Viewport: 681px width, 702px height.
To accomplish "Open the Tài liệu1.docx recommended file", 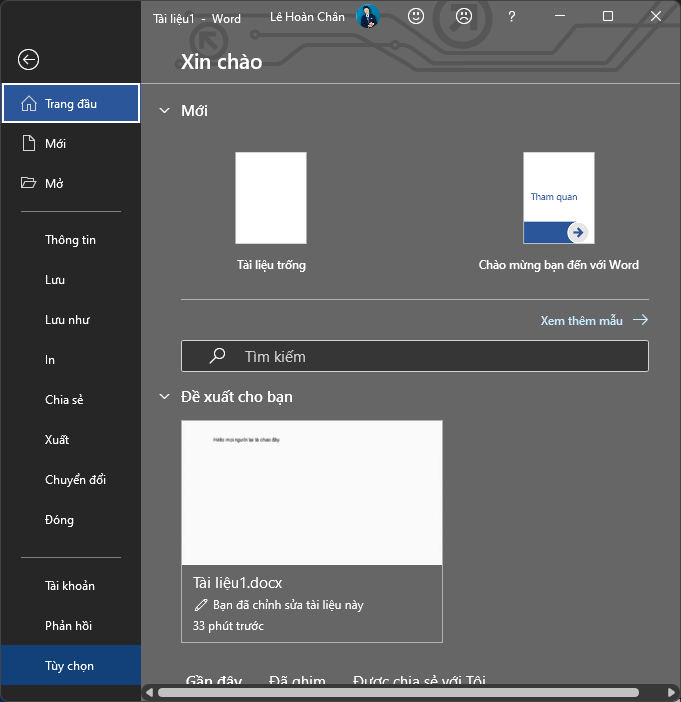I will coord(311,530).
